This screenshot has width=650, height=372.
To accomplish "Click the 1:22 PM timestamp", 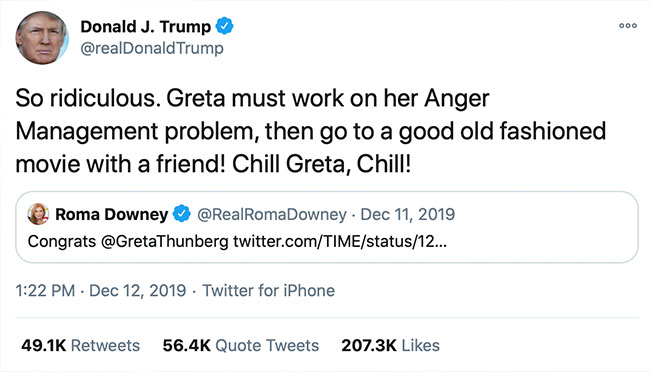I will click(45, 291).
